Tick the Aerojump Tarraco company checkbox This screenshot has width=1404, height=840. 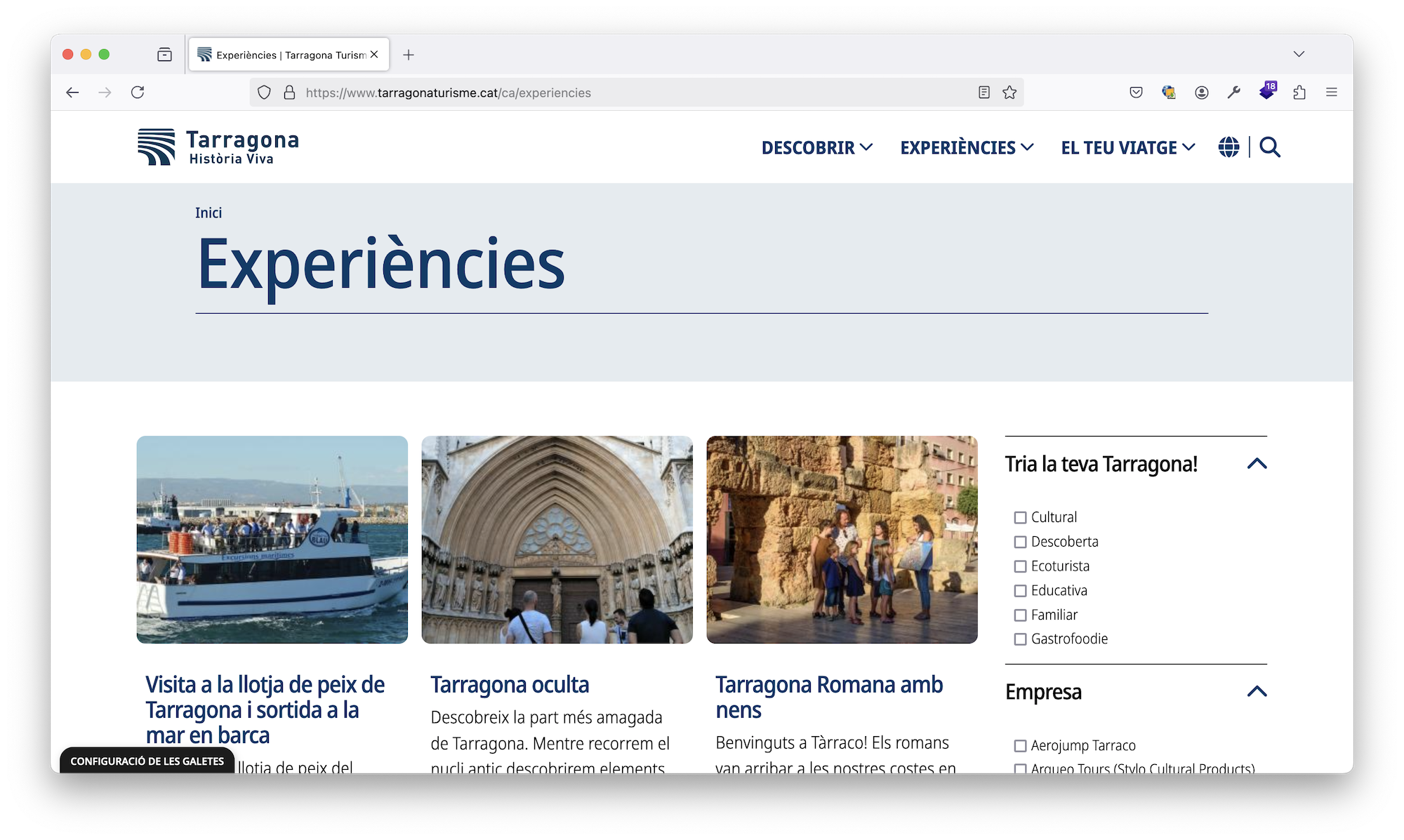coord(1020,746)
